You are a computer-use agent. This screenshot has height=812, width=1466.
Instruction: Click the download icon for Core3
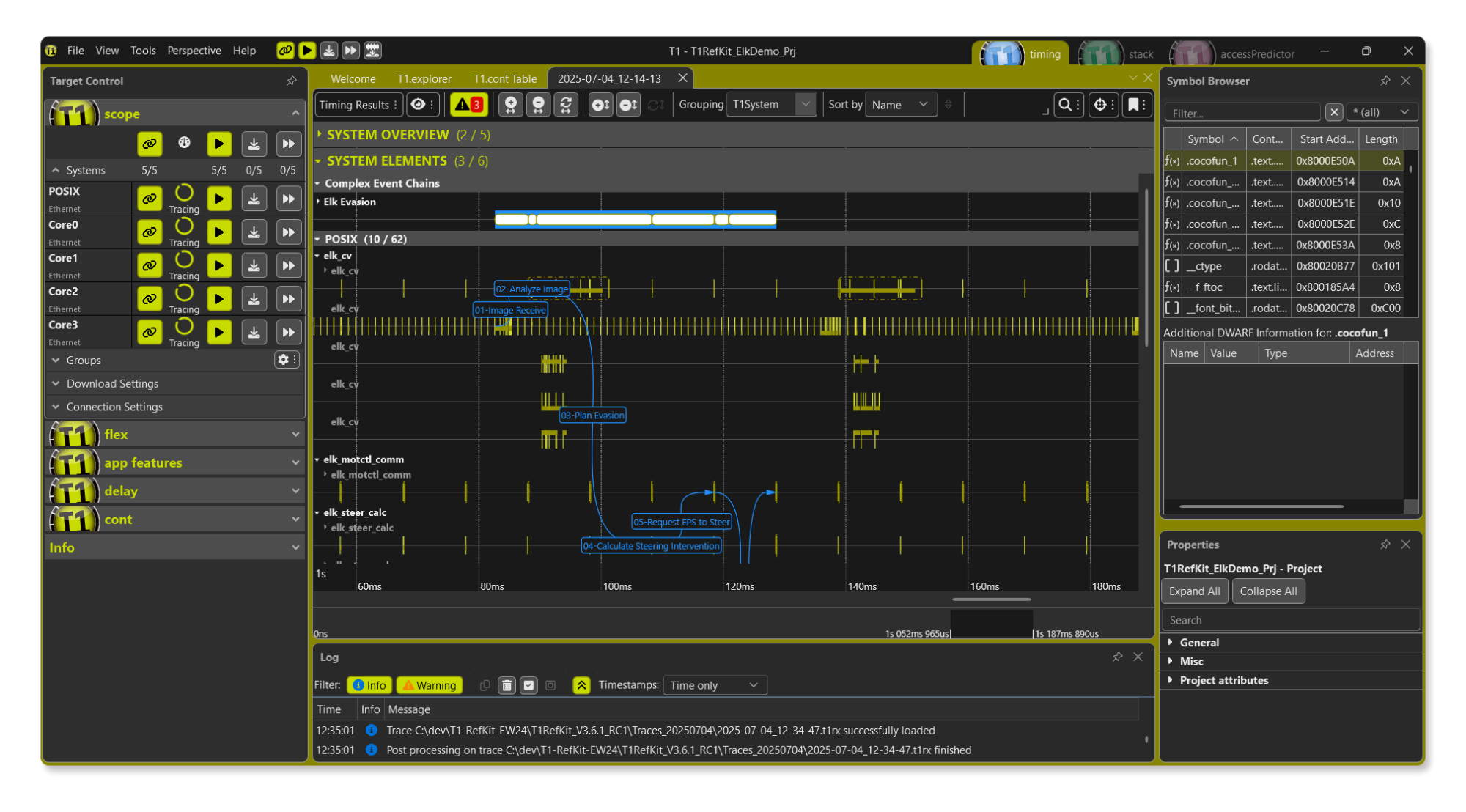[x=254, y=332]
